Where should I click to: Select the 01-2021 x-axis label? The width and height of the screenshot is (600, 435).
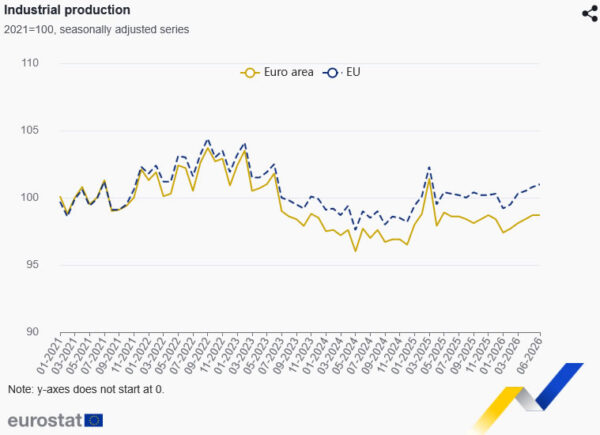point(49,355)
